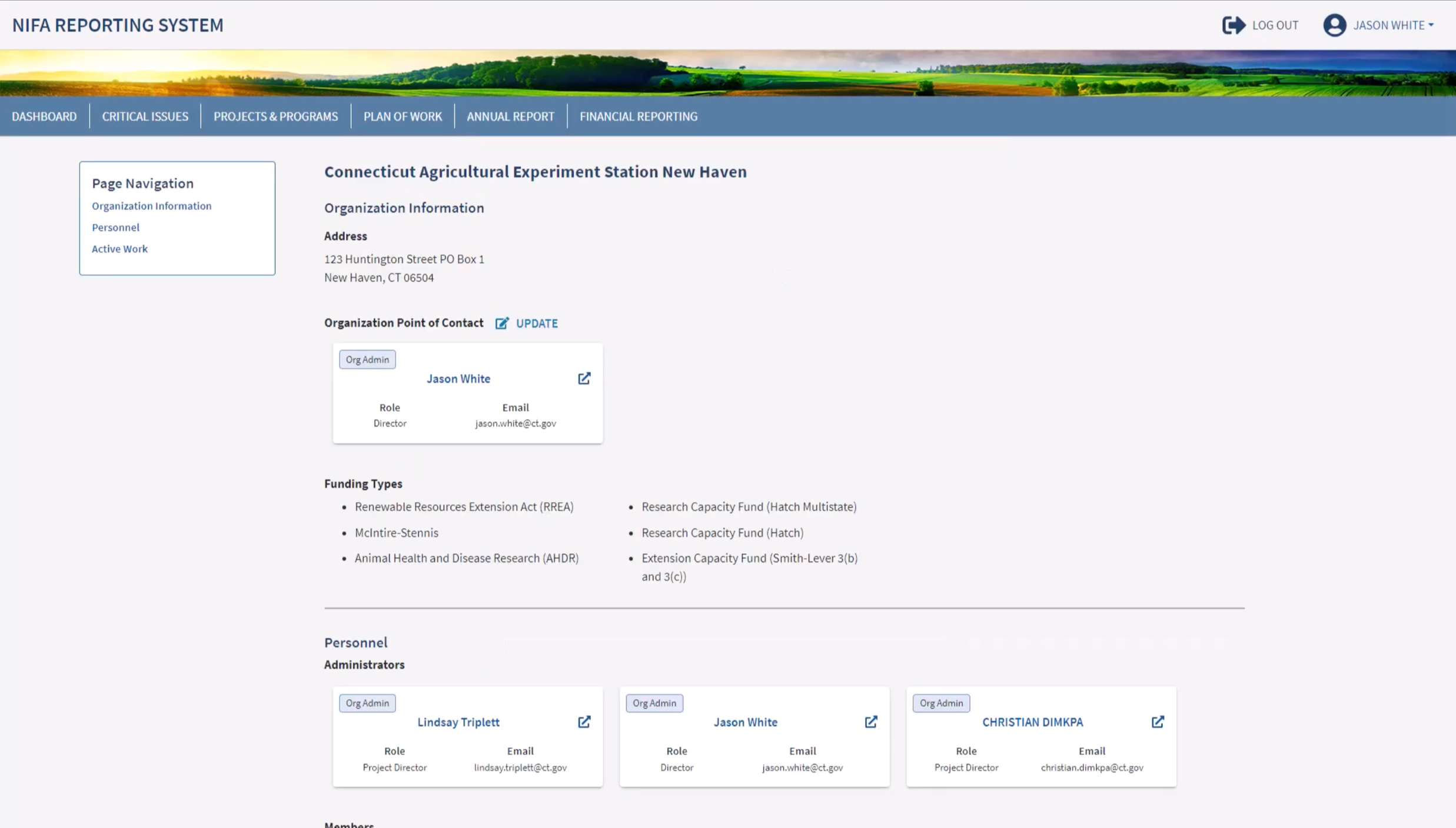Select Projects & Programs in navigation bar

pyautogui.click(x=275, y=117)
